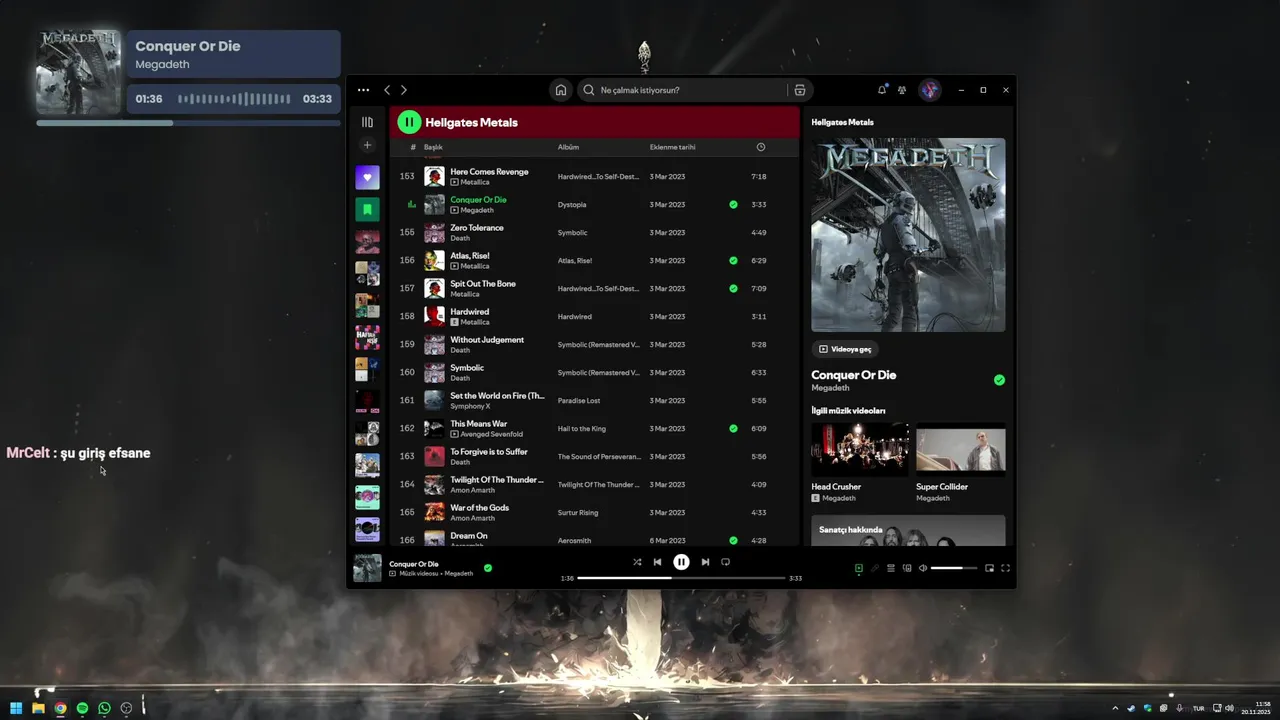Select the War of the Gods track
This screenshot has height=720, width=1280.
(594, 512)
